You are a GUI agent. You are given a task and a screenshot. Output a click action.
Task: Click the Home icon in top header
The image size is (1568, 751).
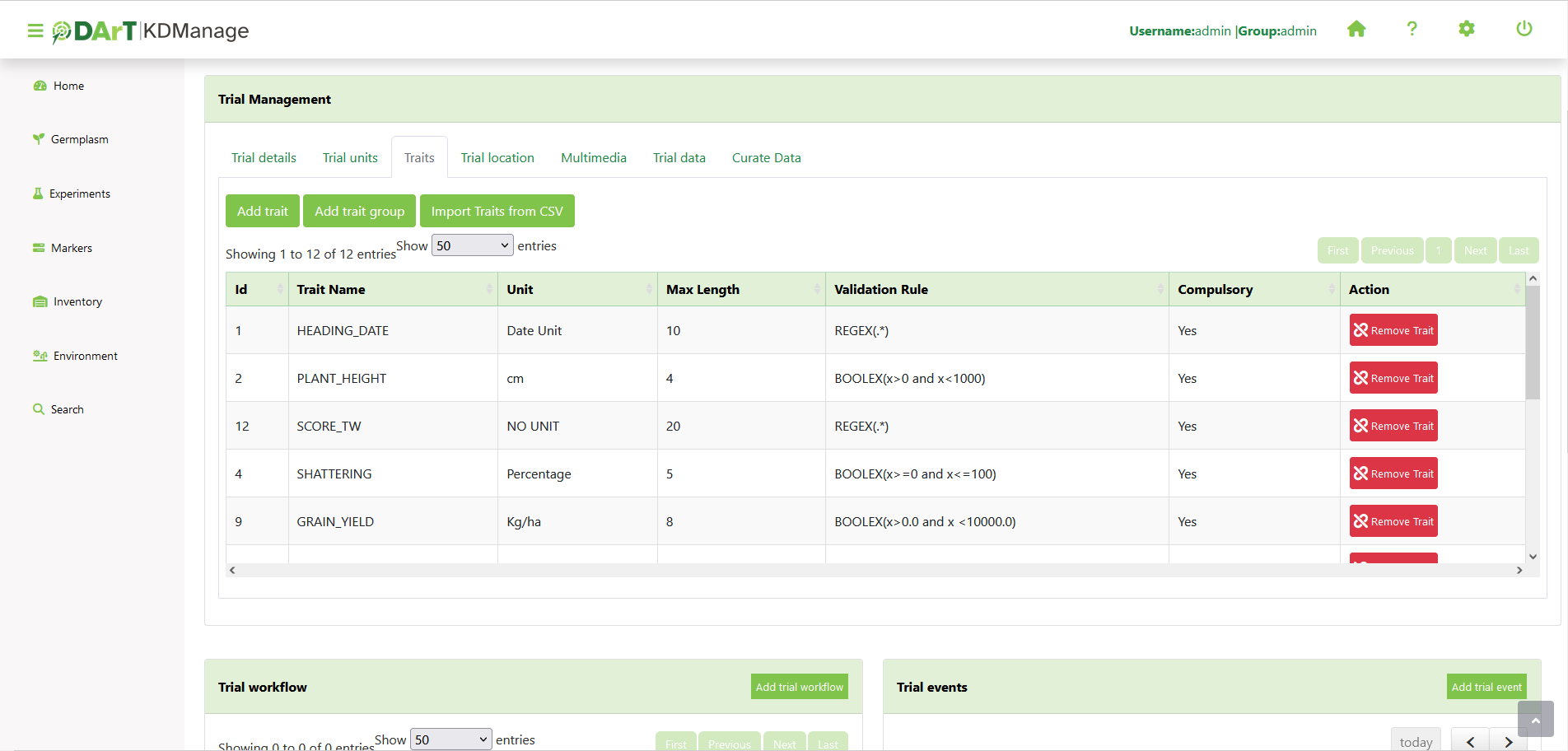[1356, 30]
